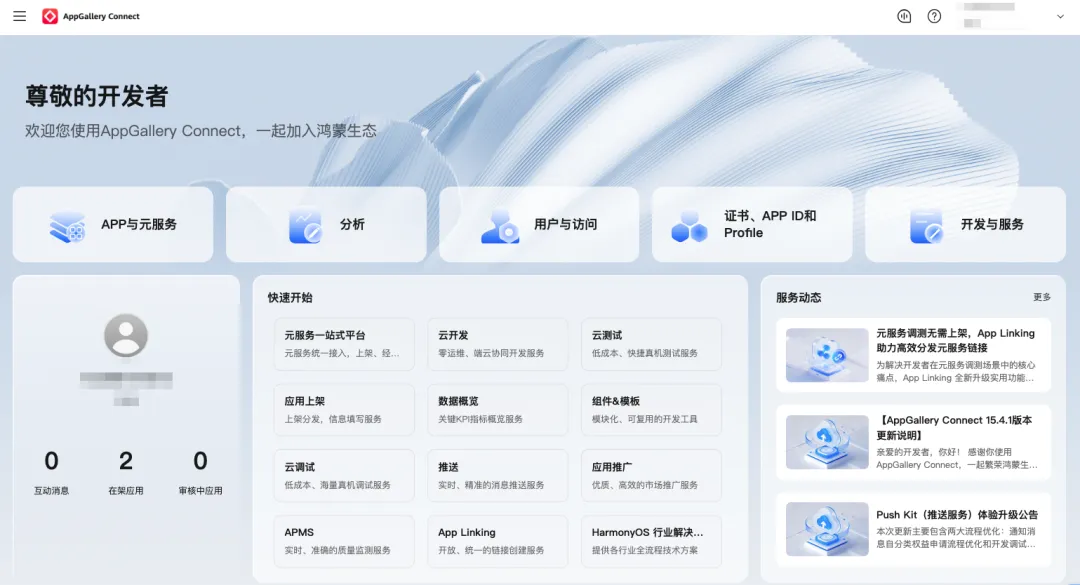Image resolution: width=1080 pixels, height=585 pixels.
Task: Open 云开发 quick start tile
Action: click(x=498, y=344)
